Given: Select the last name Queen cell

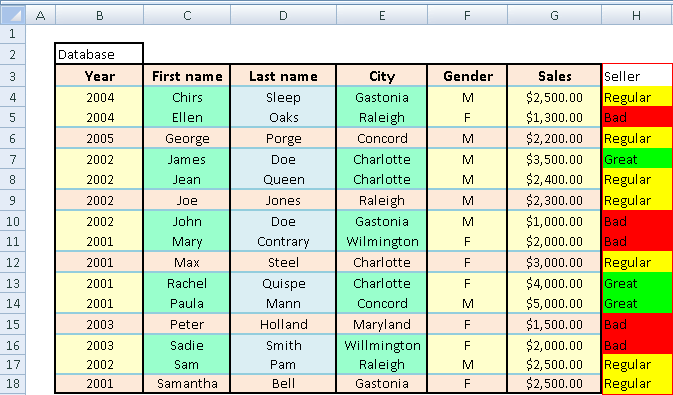Looking at the screenshot, I should [283, 179].
